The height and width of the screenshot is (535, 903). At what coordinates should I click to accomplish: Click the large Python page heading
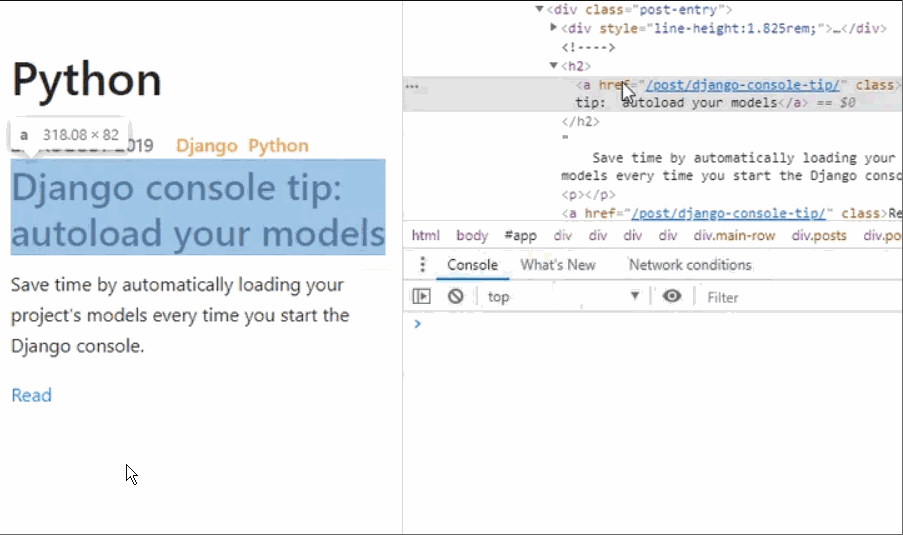(x=86, y=79)
